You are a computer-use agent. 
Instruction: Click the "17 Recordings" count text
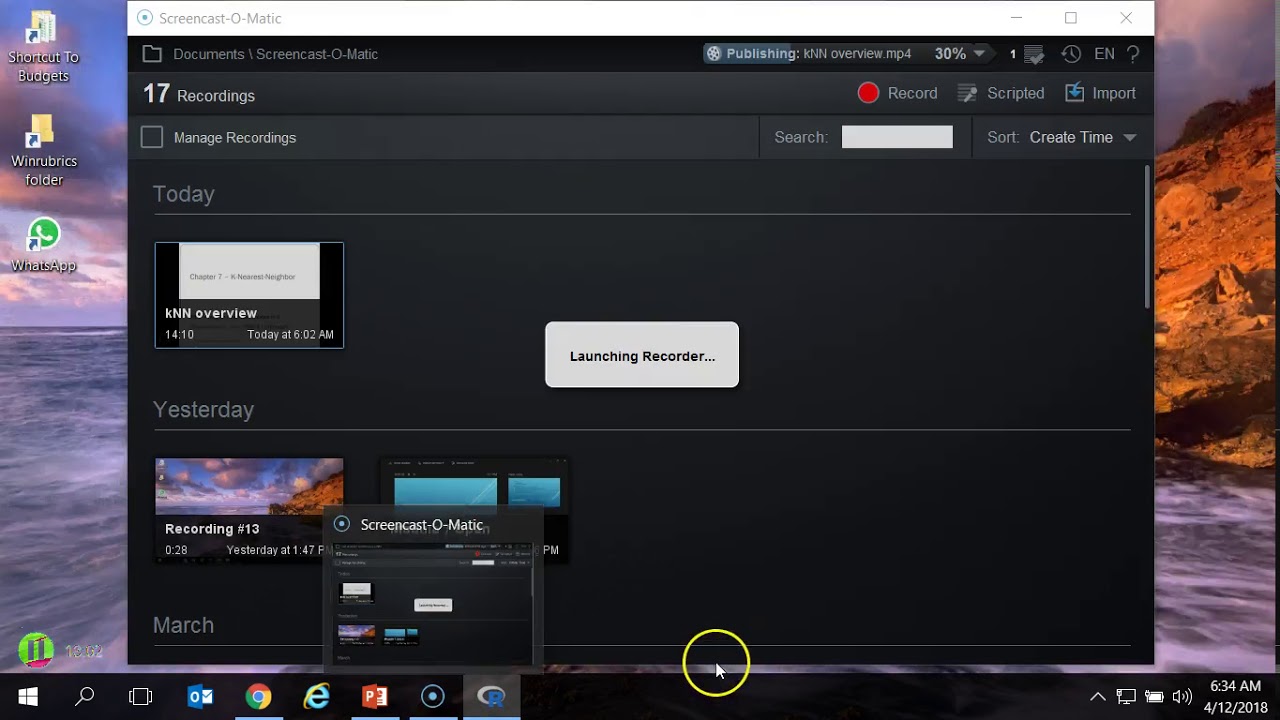[199, 94]
